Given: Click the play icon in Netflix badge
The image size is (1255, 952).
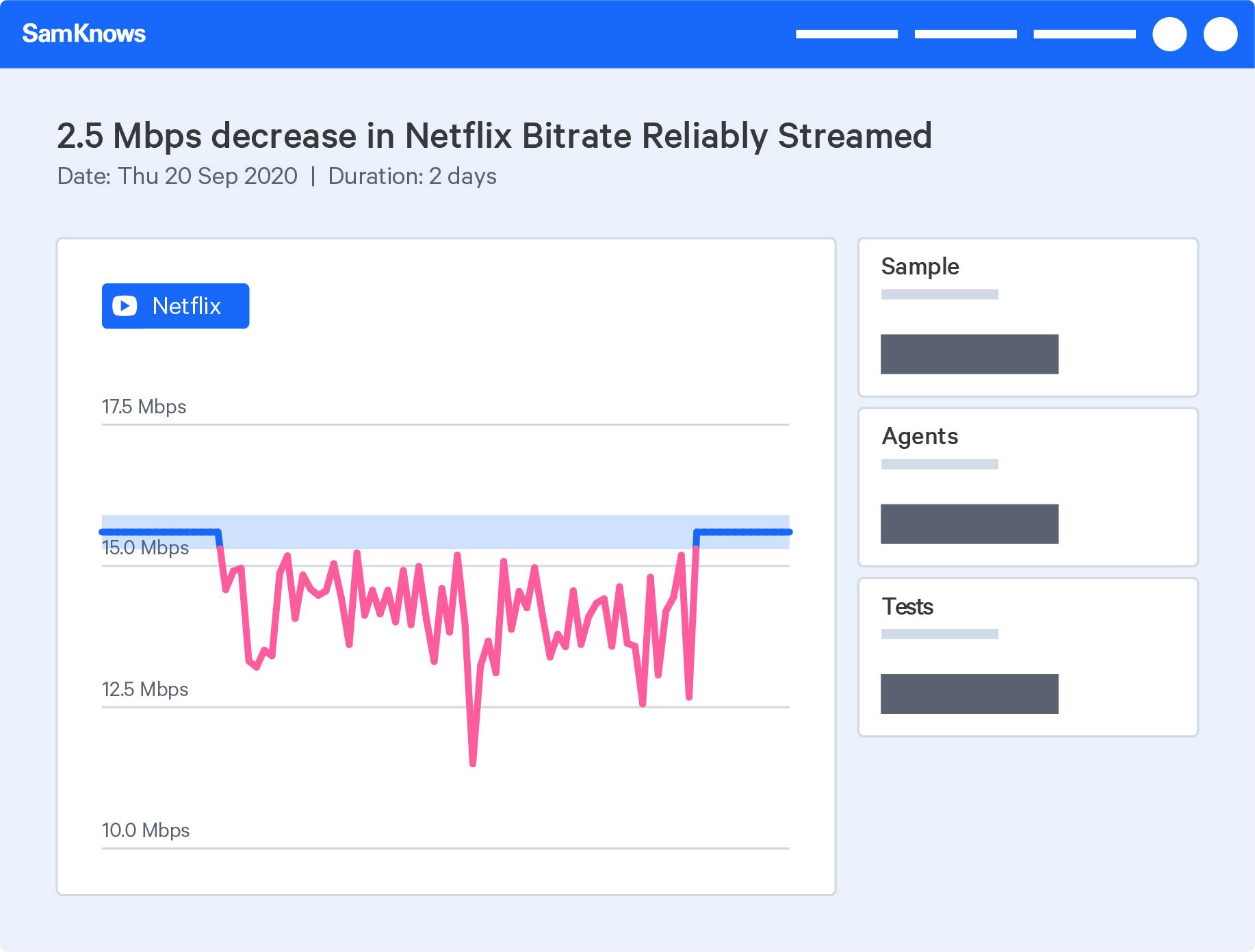Looking at the screenshot, I should click(x=125, y=306).
